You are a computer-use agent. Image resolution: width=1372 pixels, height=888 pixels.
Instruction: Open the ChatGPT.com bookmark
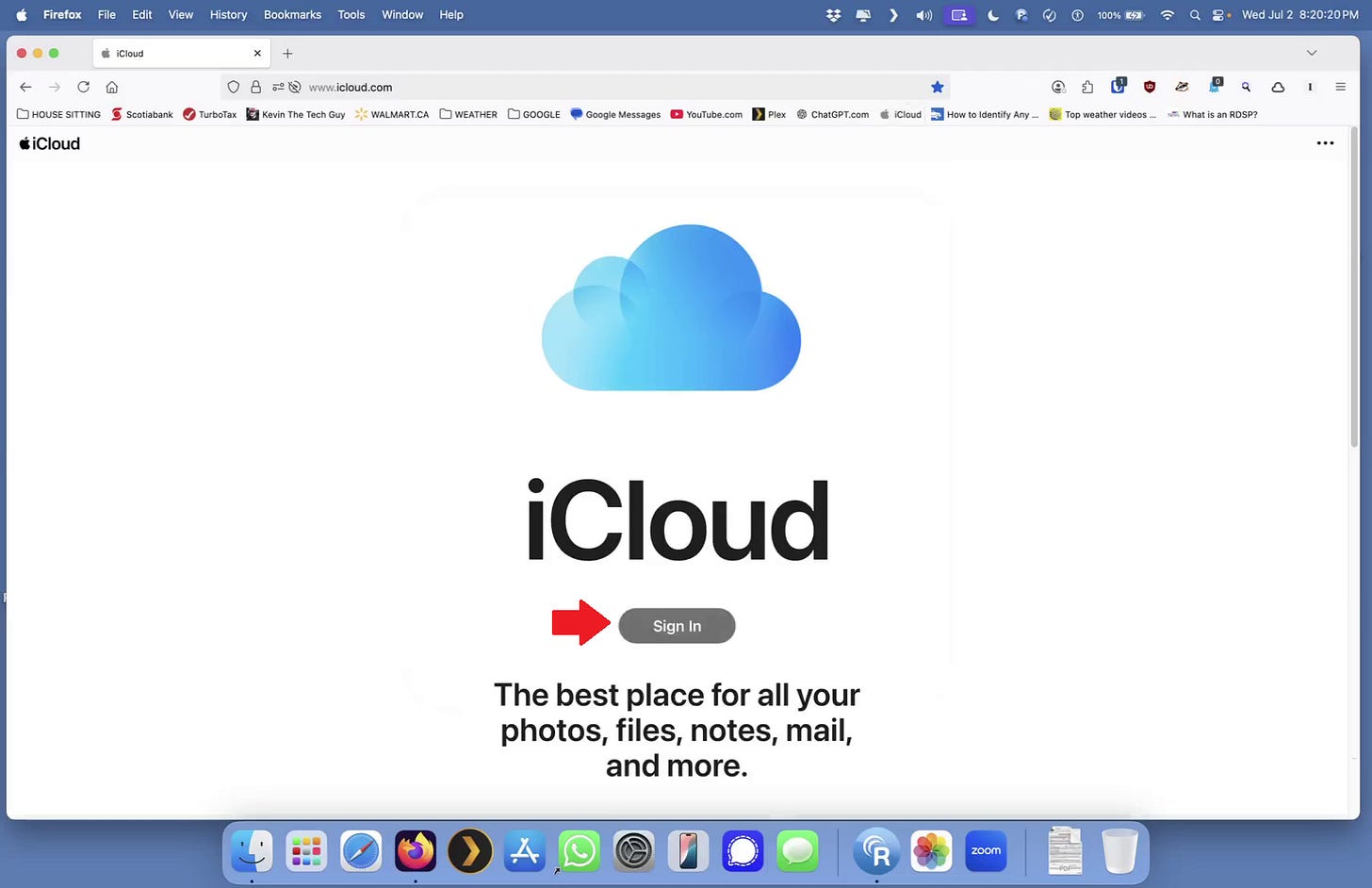pyautogui.click(x=832, y=114)
